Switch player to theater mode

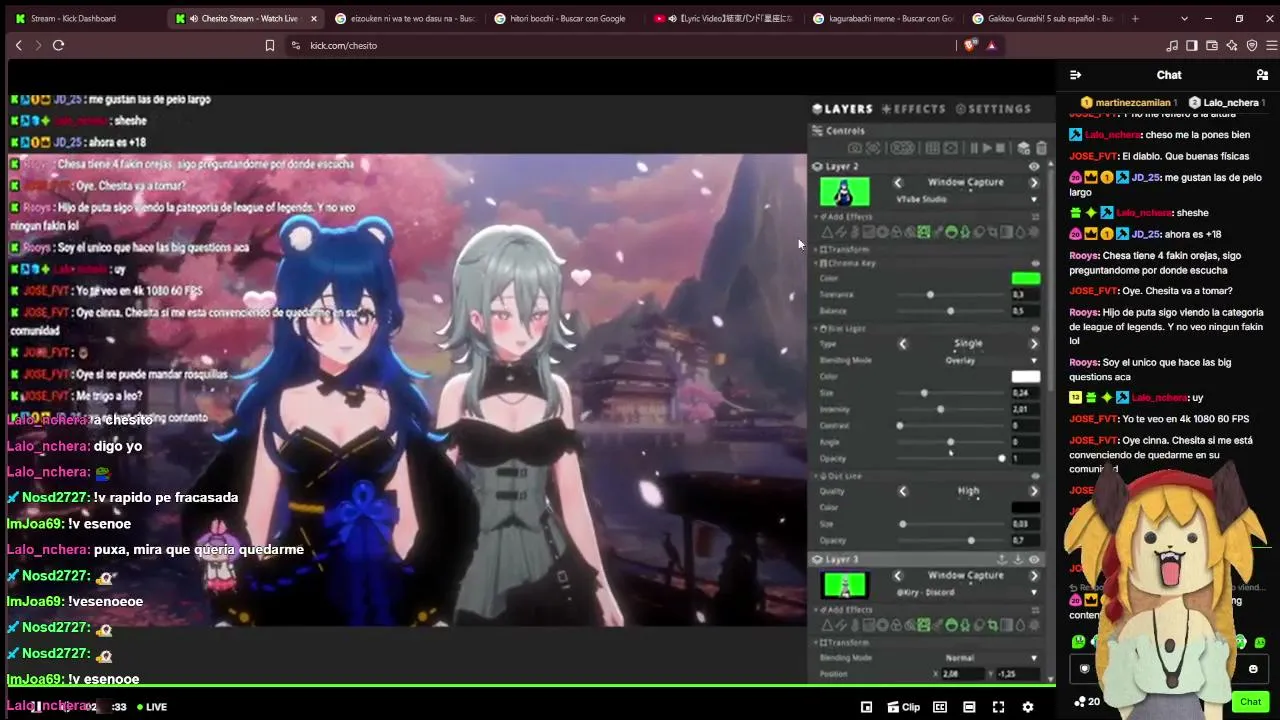[969, 707]
